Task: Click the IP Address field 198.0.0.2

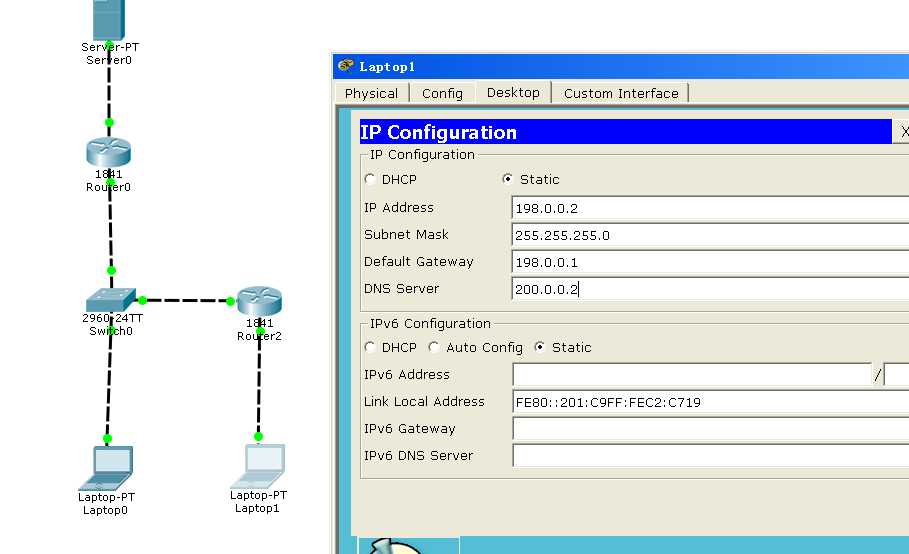Action: tap(710, 208)
